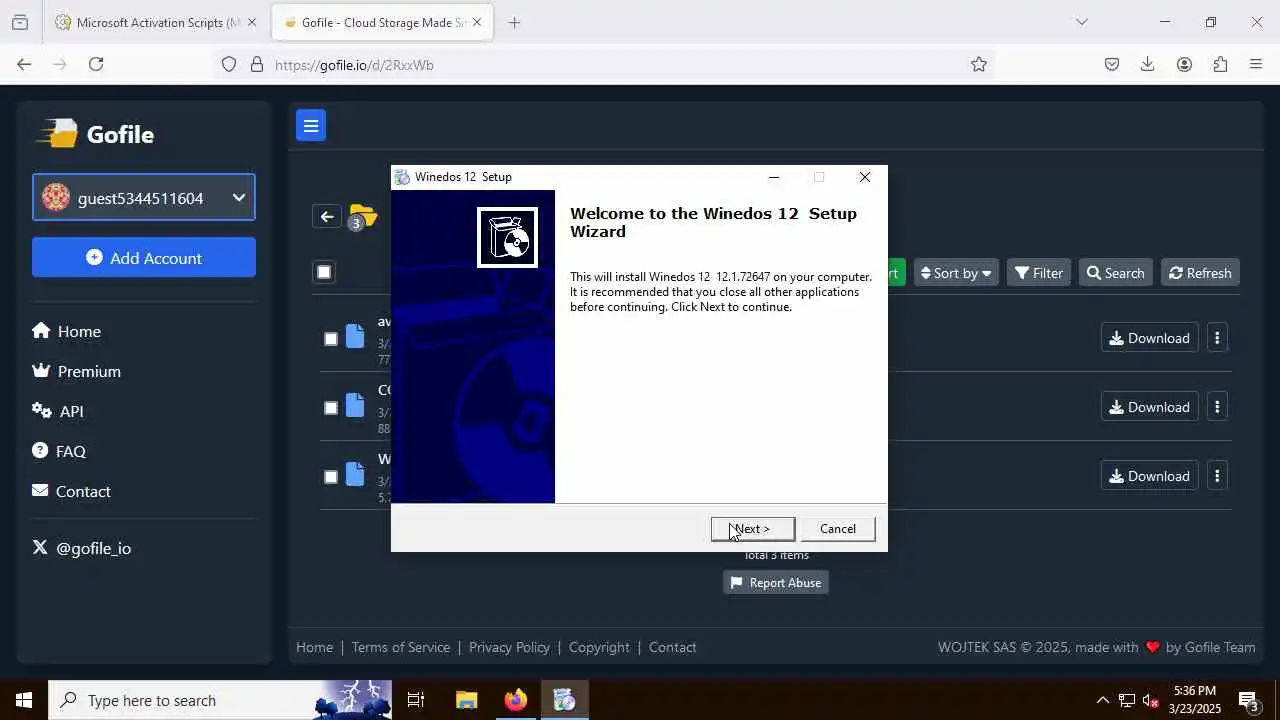The image size is (1280, 720).
Task: Open FAQ in Gofile sidebar
Action: coord(59,451)
